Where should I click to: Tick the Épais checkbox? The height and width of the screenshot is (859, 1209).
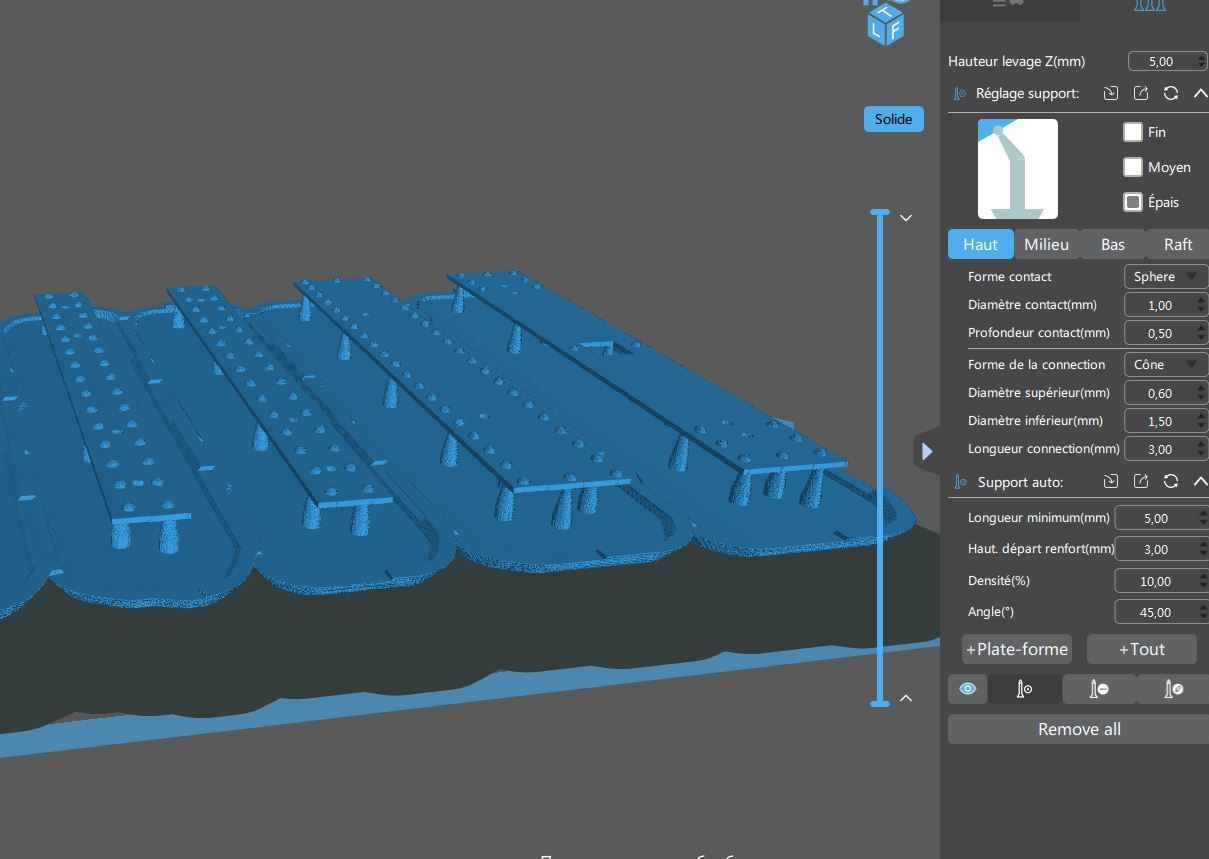point(1133,202)
